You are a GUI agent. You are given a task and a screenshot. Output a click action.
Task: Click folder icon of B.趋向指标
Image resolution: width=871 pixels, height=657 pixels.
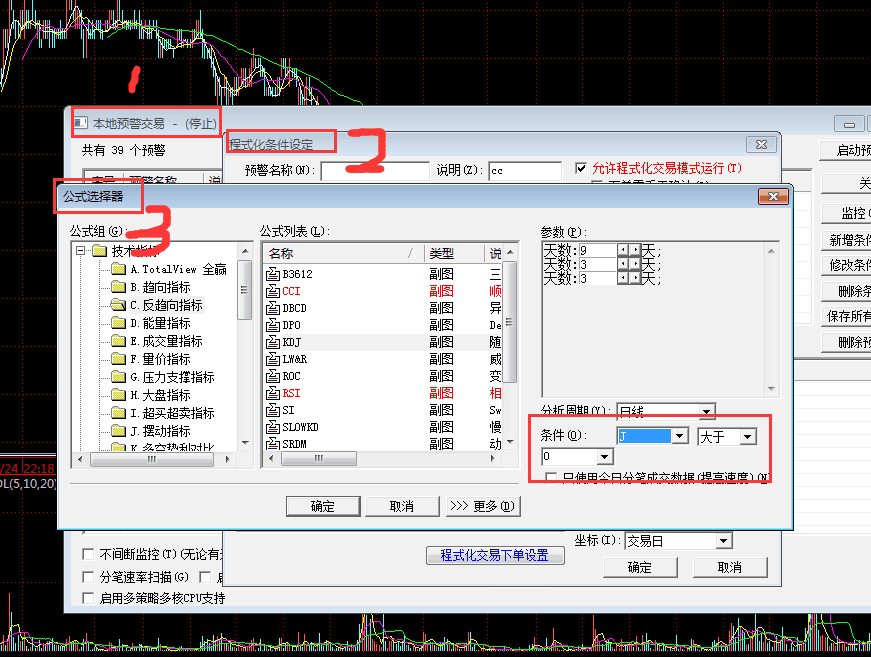point(118,287)
